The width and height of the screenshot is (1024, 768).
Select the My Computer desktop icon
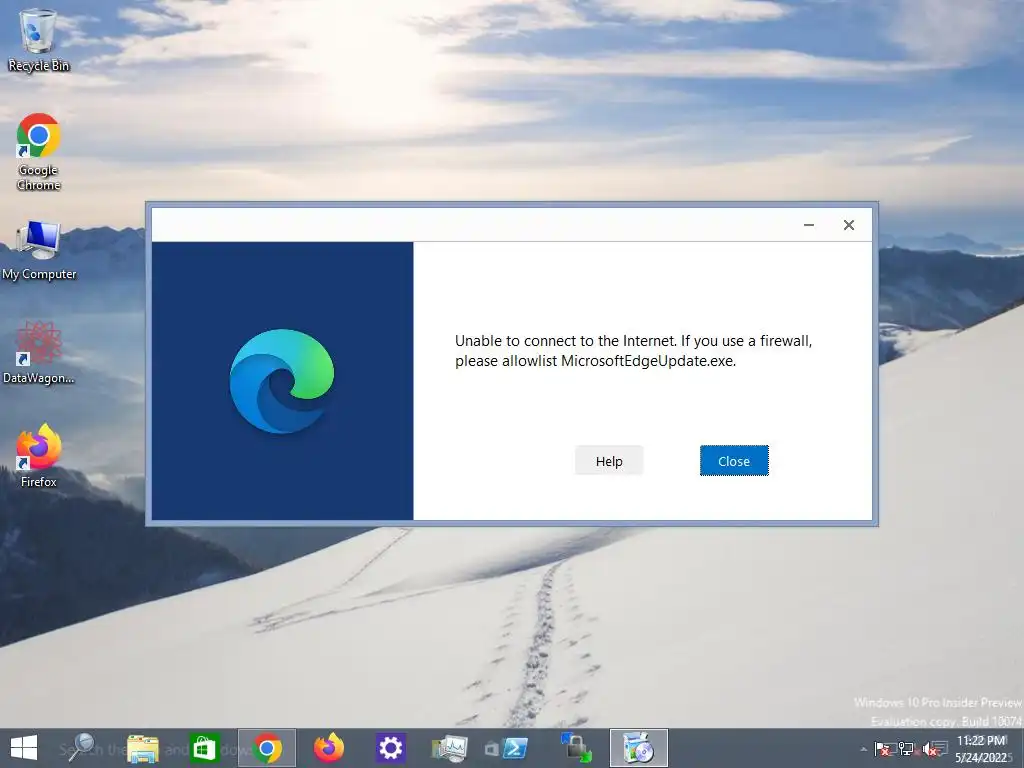click(39, 251)
